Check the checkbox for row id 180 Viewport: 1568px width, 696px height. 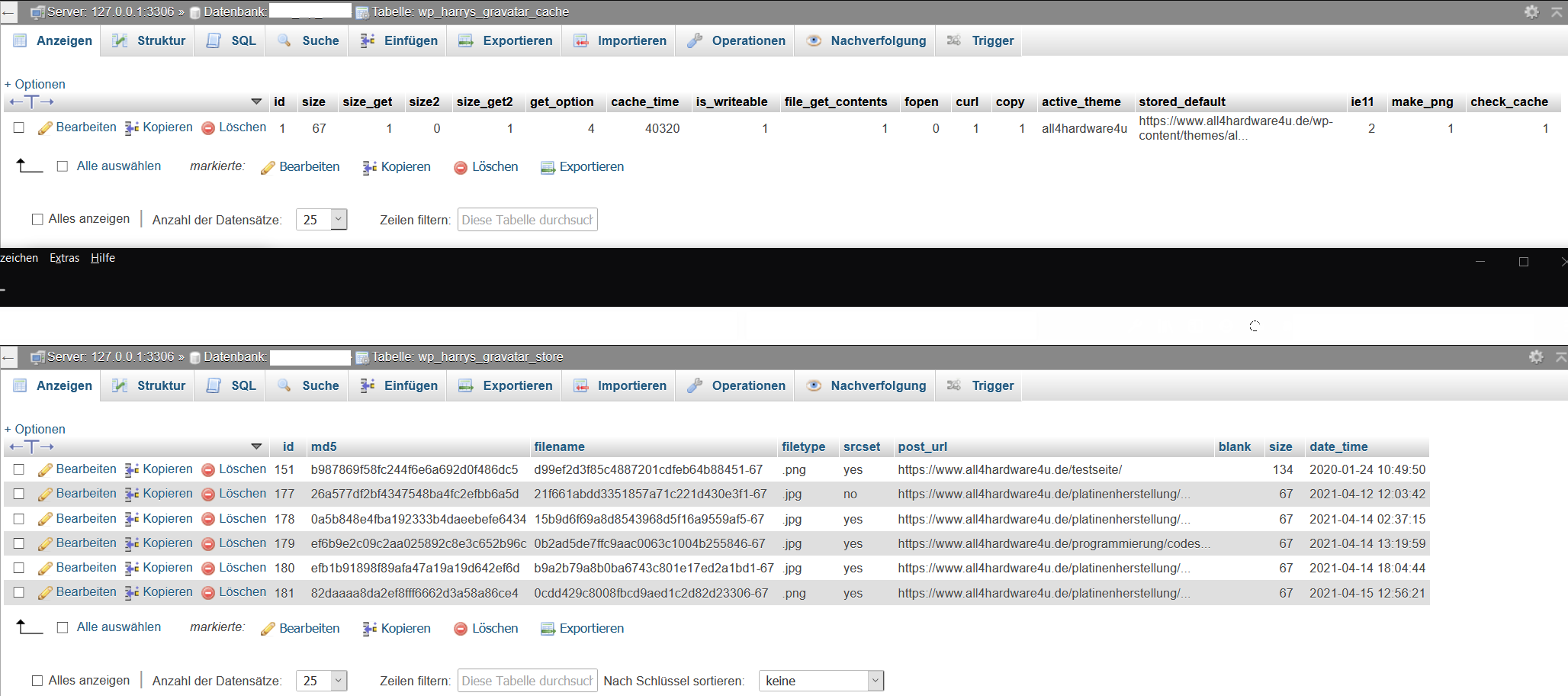19,568
